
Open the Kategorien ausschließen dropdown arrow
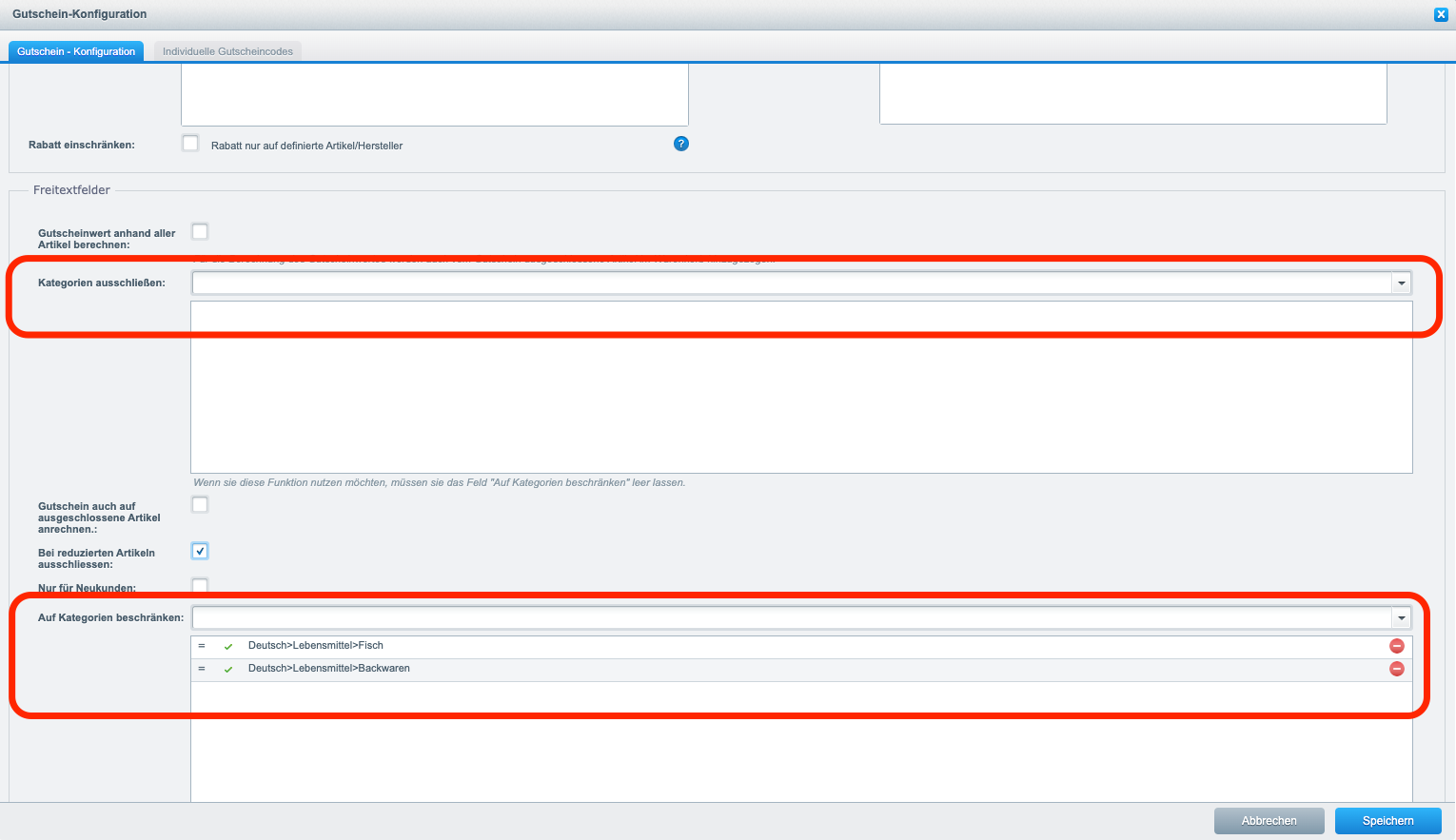(x=1401, y=283)
